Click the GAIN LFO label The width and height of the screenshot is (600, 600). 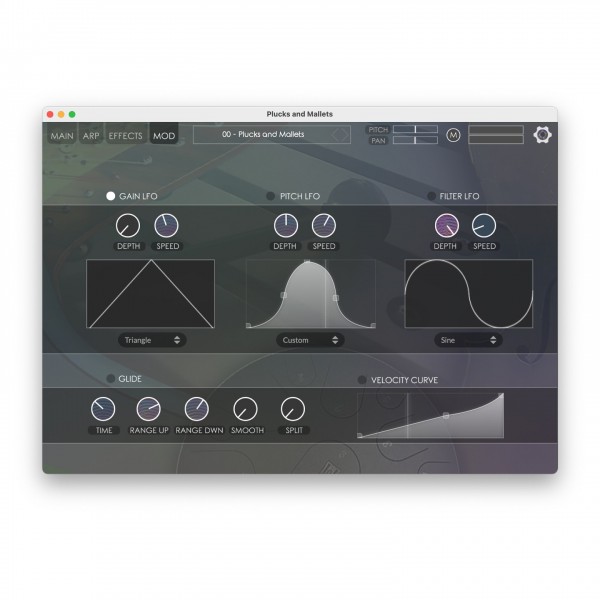click(138, 196)
